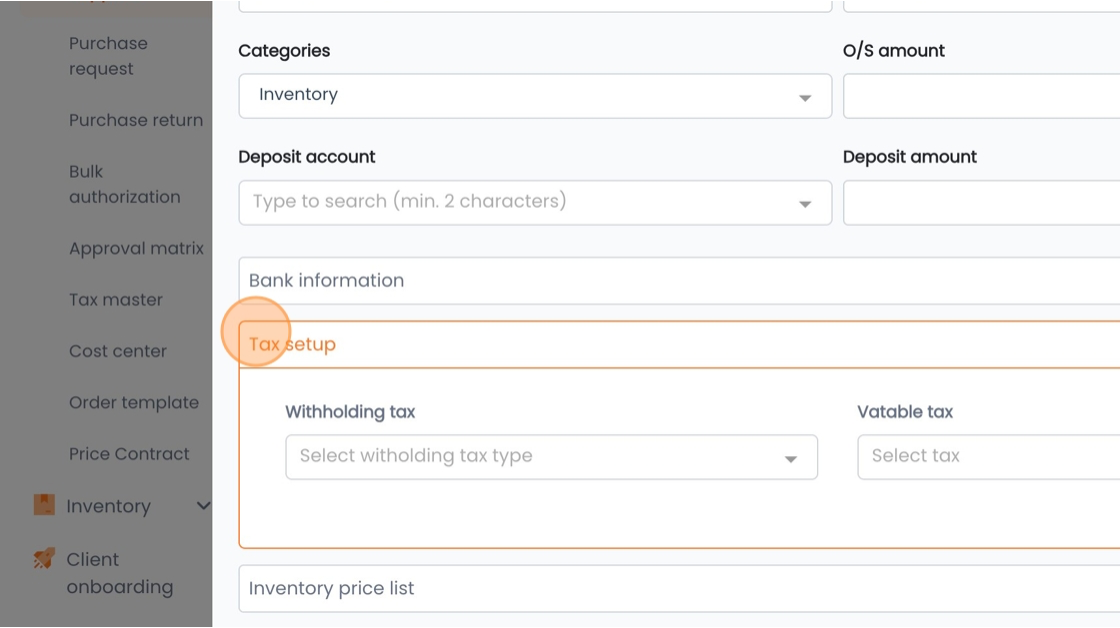Open Order template sidebar item

(x=134, y=403)
